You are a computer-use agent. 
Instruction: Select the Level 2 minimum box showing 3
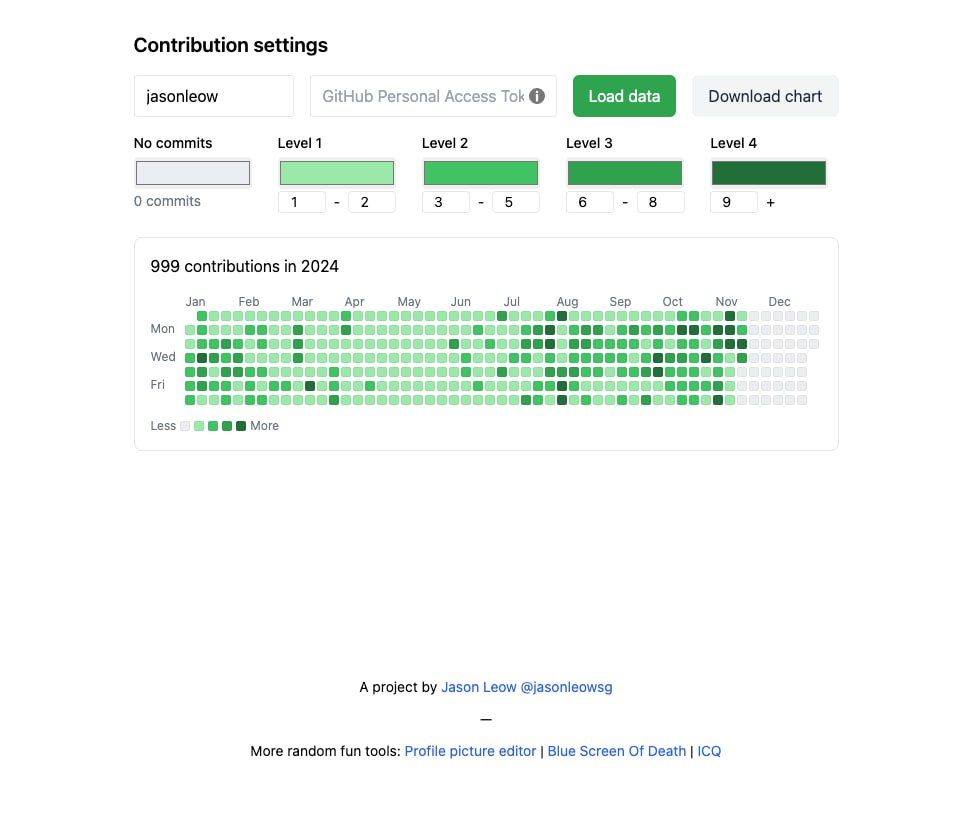[x=446, y=202]
